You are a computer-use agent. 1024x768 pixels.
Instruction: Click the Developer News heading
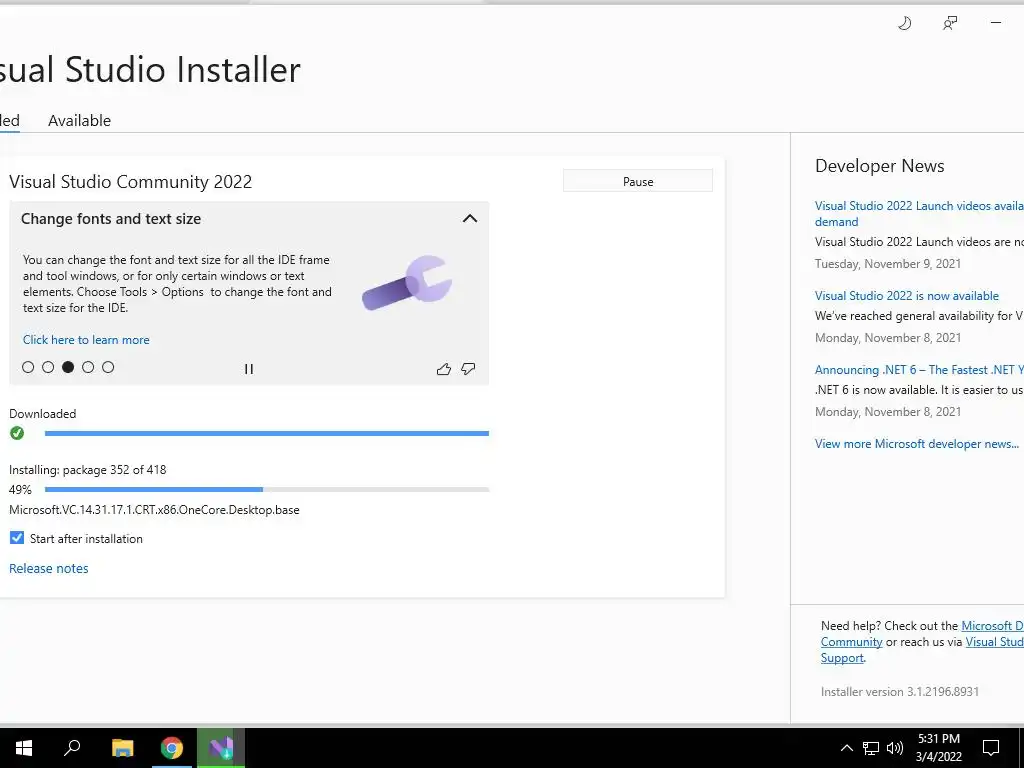coord(879,166)
